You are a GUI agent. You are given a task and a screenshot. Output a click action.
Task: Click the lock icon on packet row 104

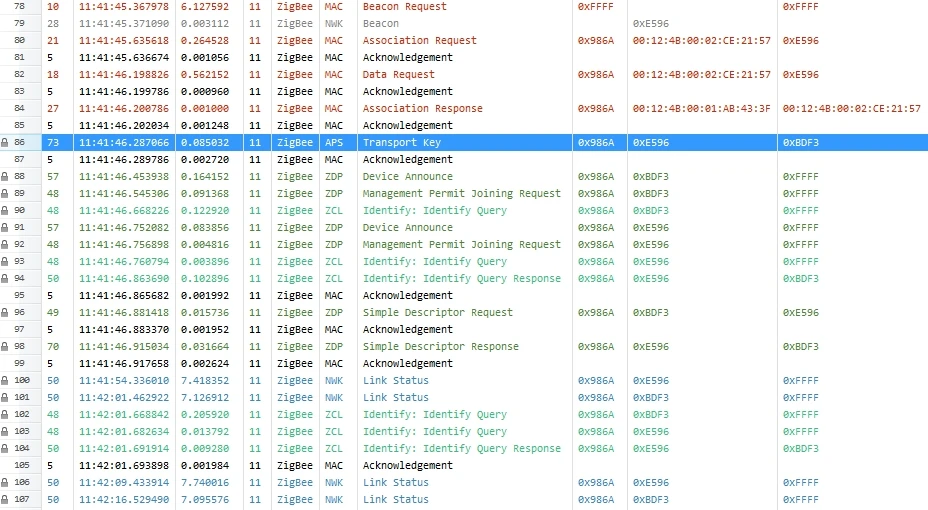tap(5, 448)
